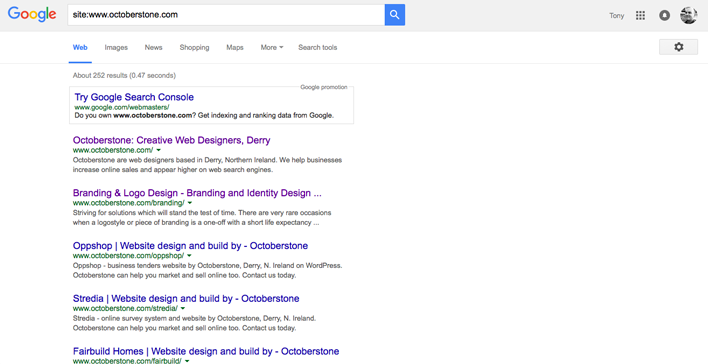Image resolution: width=708 pixels, height=364 pixels.
Task: Click the Oppshop business tenders snippet text
Action: (x=207, y=270)
